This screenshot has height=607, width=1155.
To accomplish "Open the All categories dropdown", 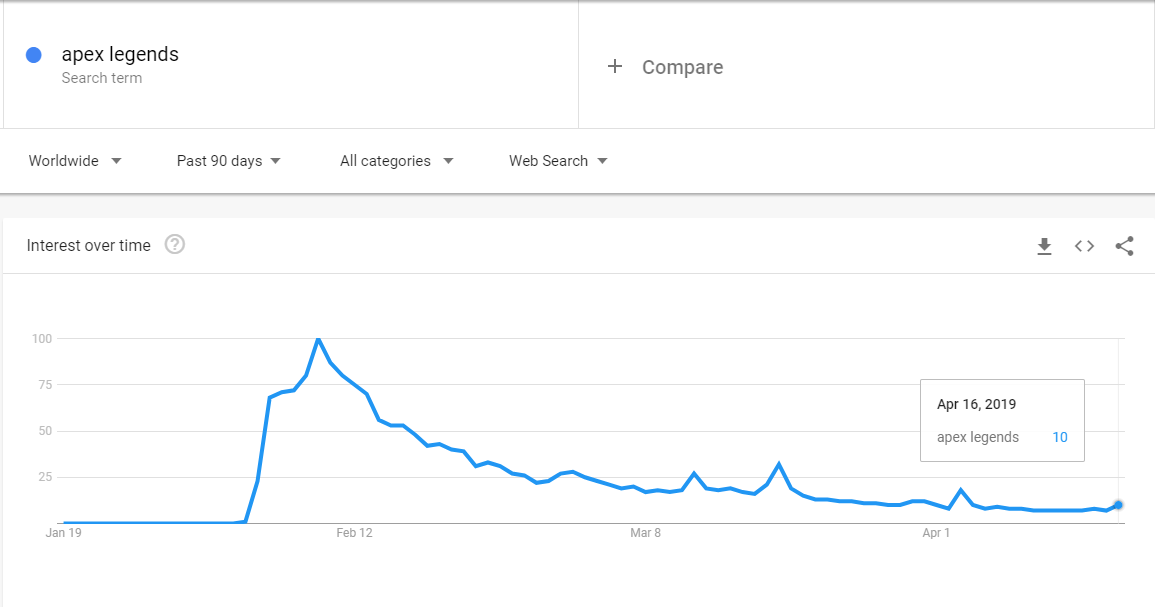I will pos(396,161).
